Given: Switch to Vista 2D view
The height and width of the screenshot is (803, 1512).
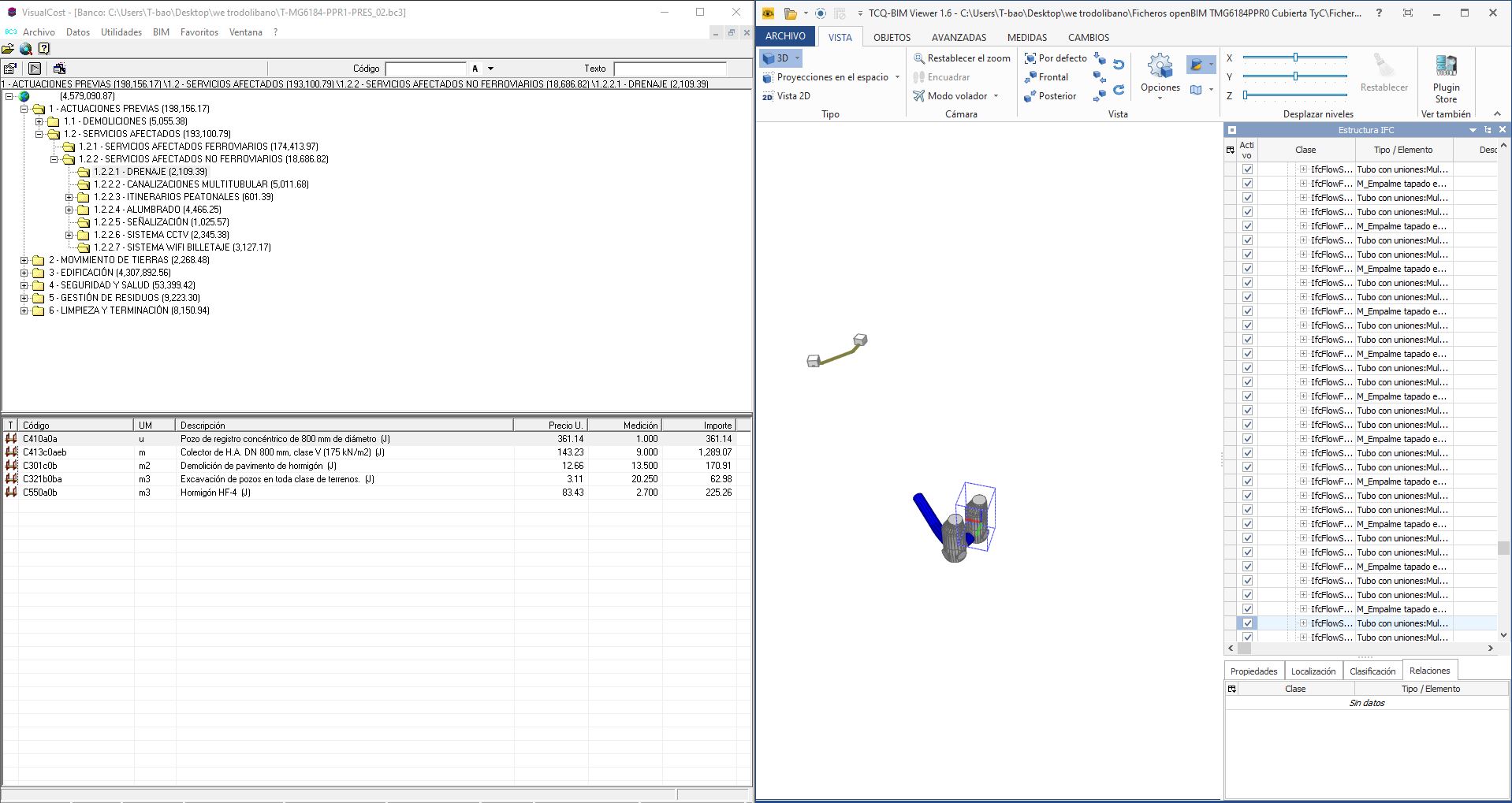Looking at the screenshot, I should coord(786,96).
